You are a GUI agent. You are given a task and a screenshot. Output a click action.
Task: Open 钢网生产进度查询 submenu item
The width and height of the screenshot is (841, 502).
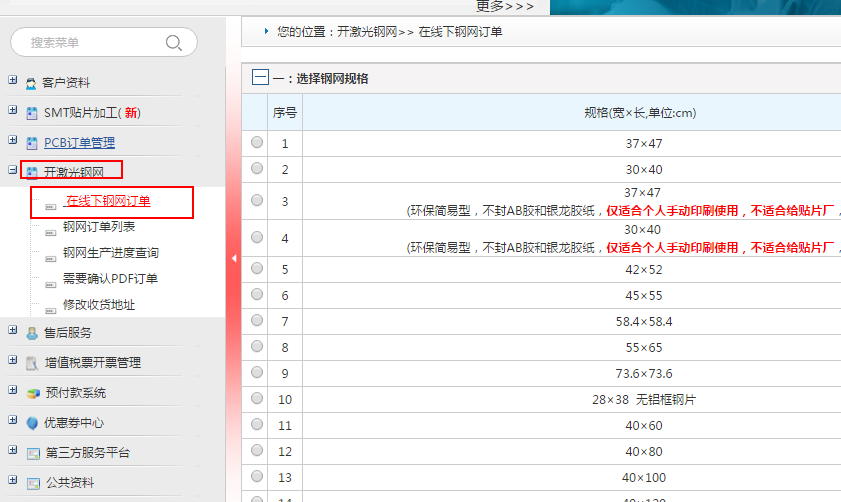[110, 253]
